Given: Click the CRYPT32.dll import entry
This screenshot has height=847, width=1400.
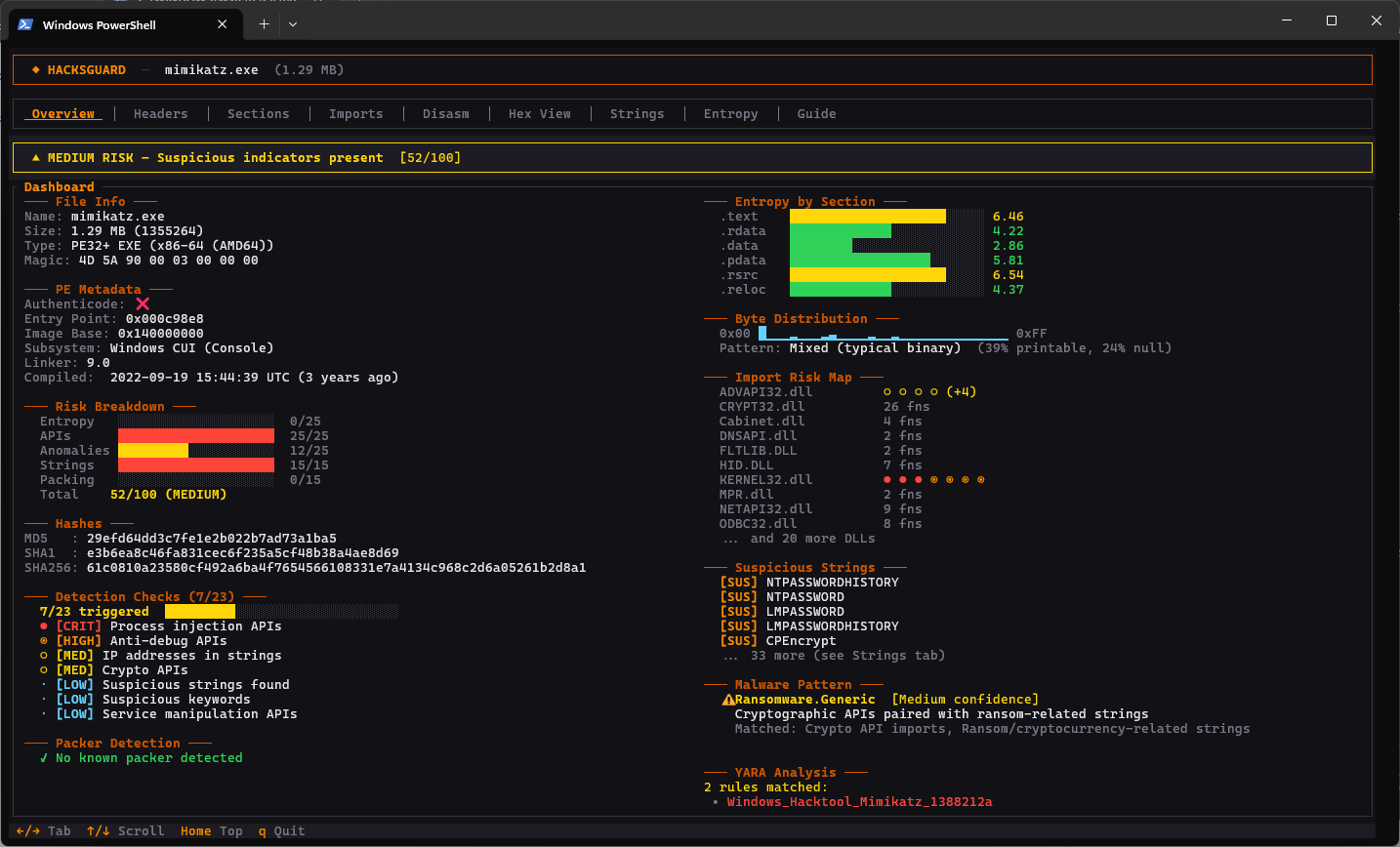Looking at the screenshot, I should 825,407.
